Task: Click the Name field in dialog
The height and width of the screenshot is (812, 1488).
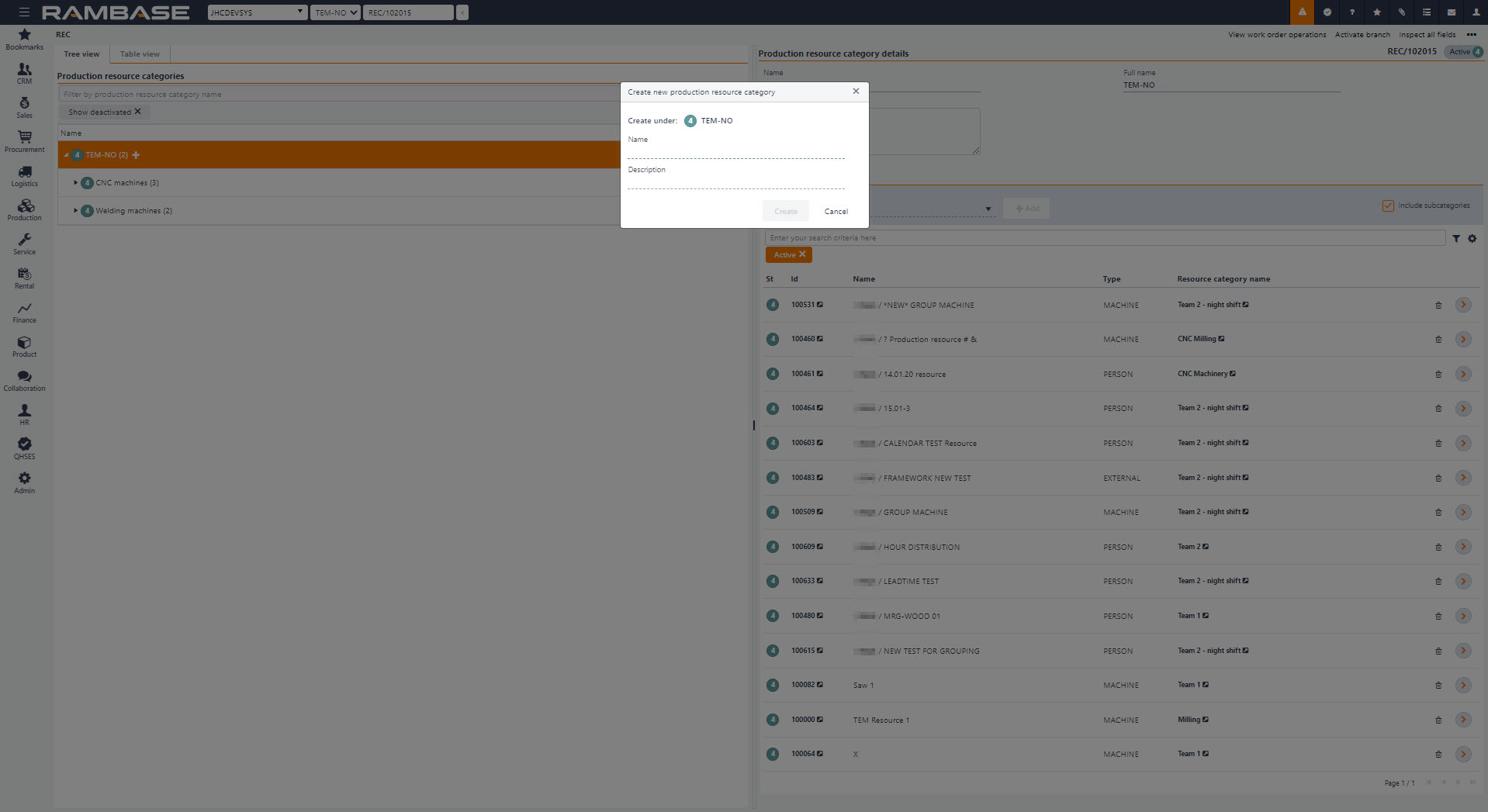Action: tap(735, 152)
